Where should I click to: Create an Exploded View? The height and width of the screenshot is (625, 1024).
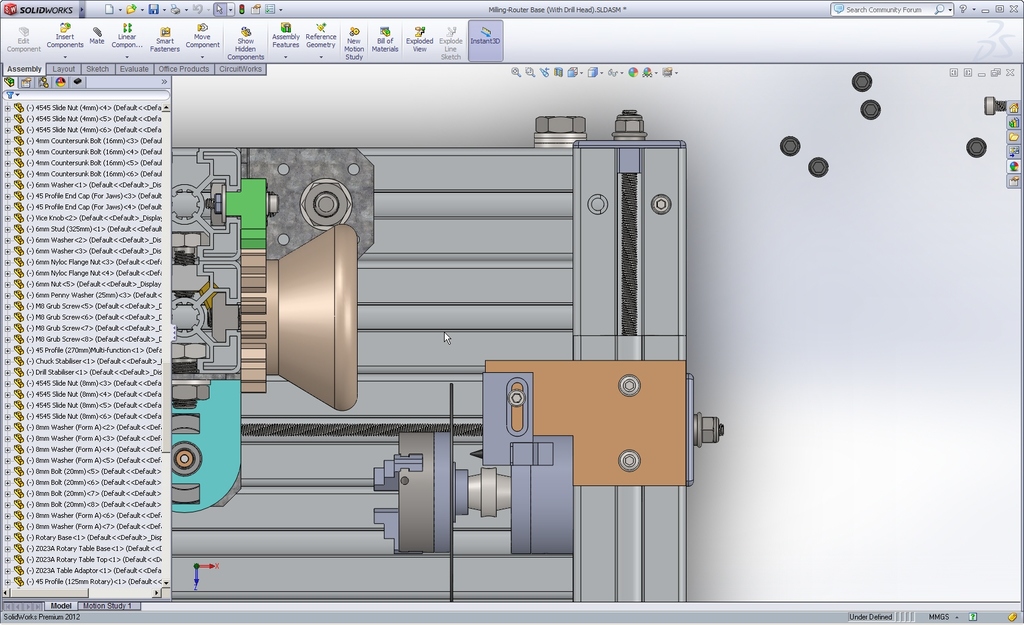tap(419, 39)
